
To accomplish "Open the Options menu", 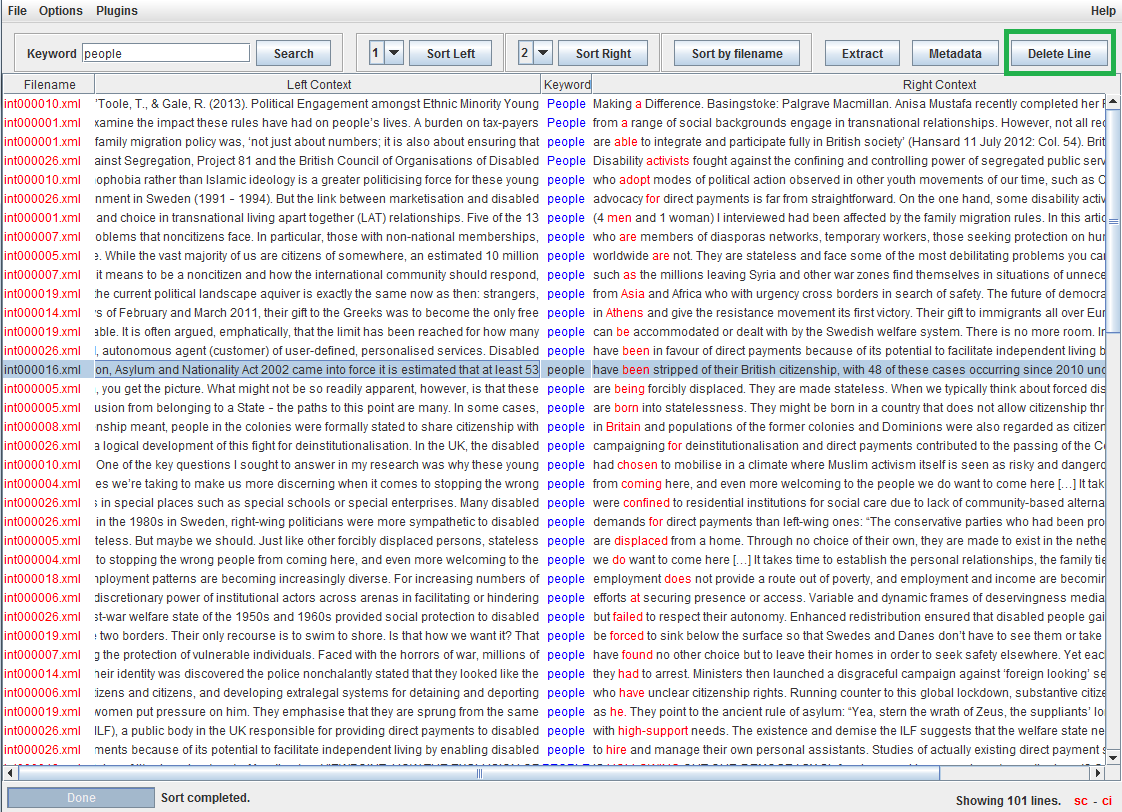I will pyautogui.click(x=61, y=11).
